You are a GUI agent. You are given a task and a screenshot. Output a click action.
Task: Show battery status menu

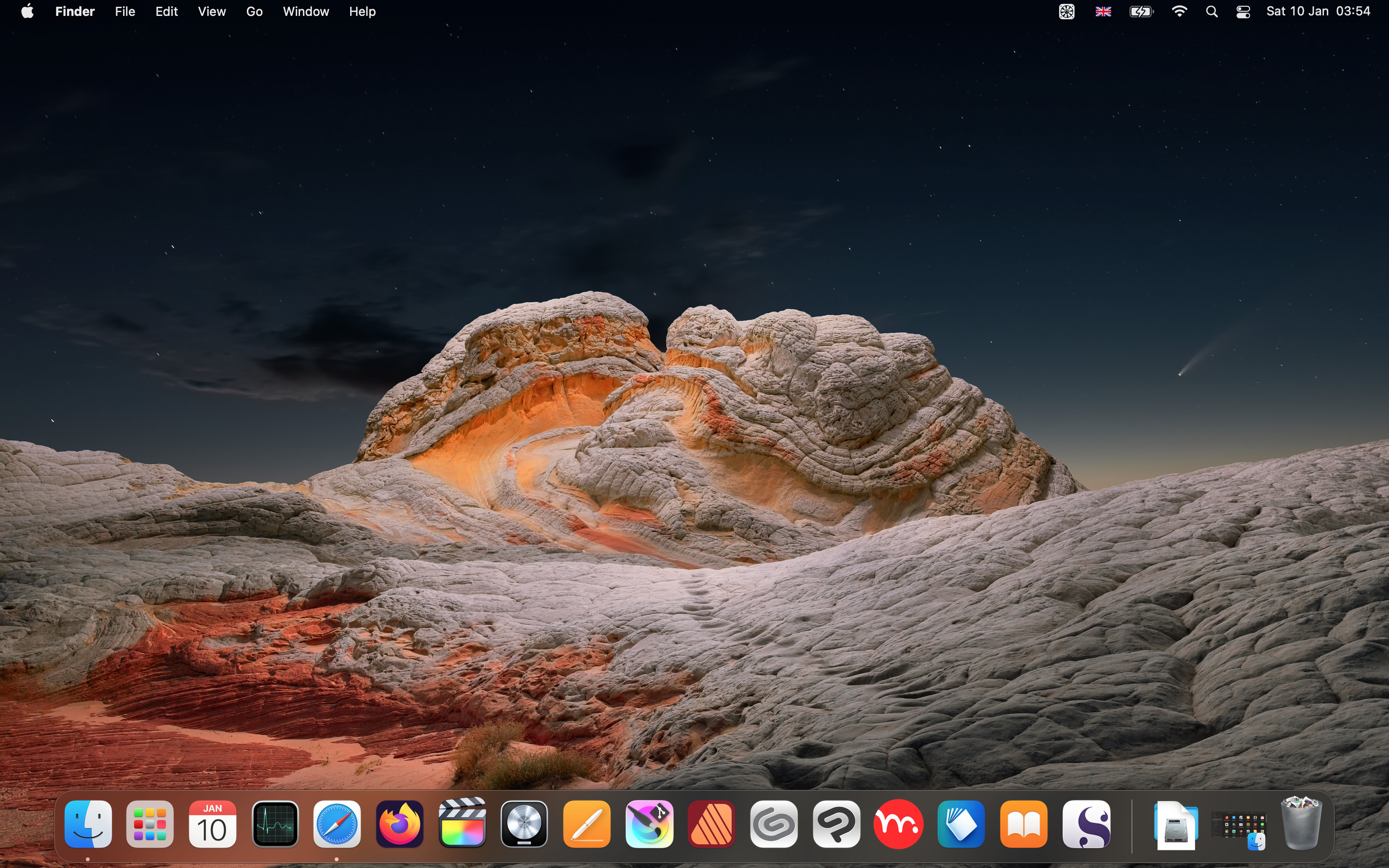1141,12
